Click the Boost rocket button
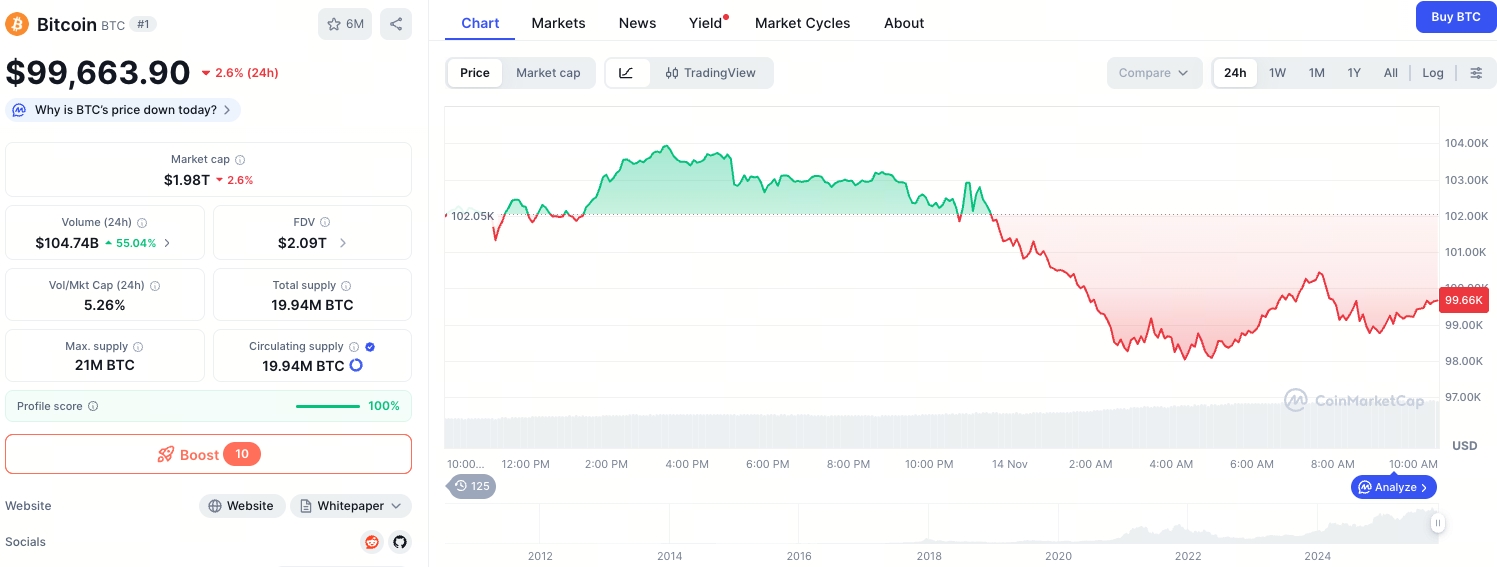 (x=208, y=454)
